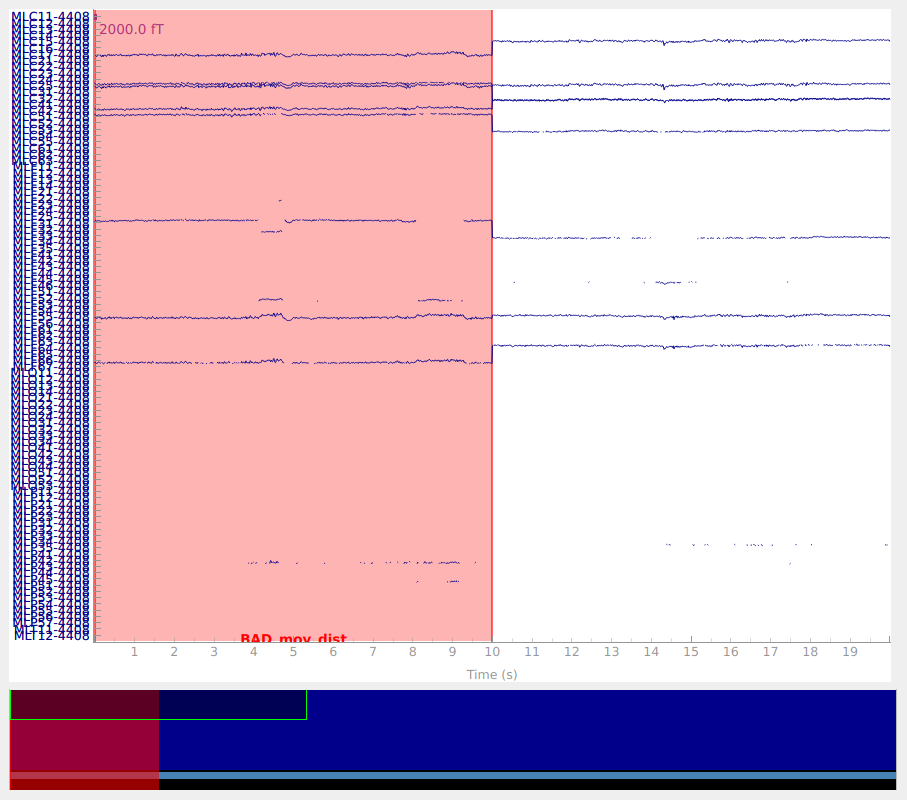Jump to the blue unannotated overview area
The image size is (907, 800).
pos(600,730)
